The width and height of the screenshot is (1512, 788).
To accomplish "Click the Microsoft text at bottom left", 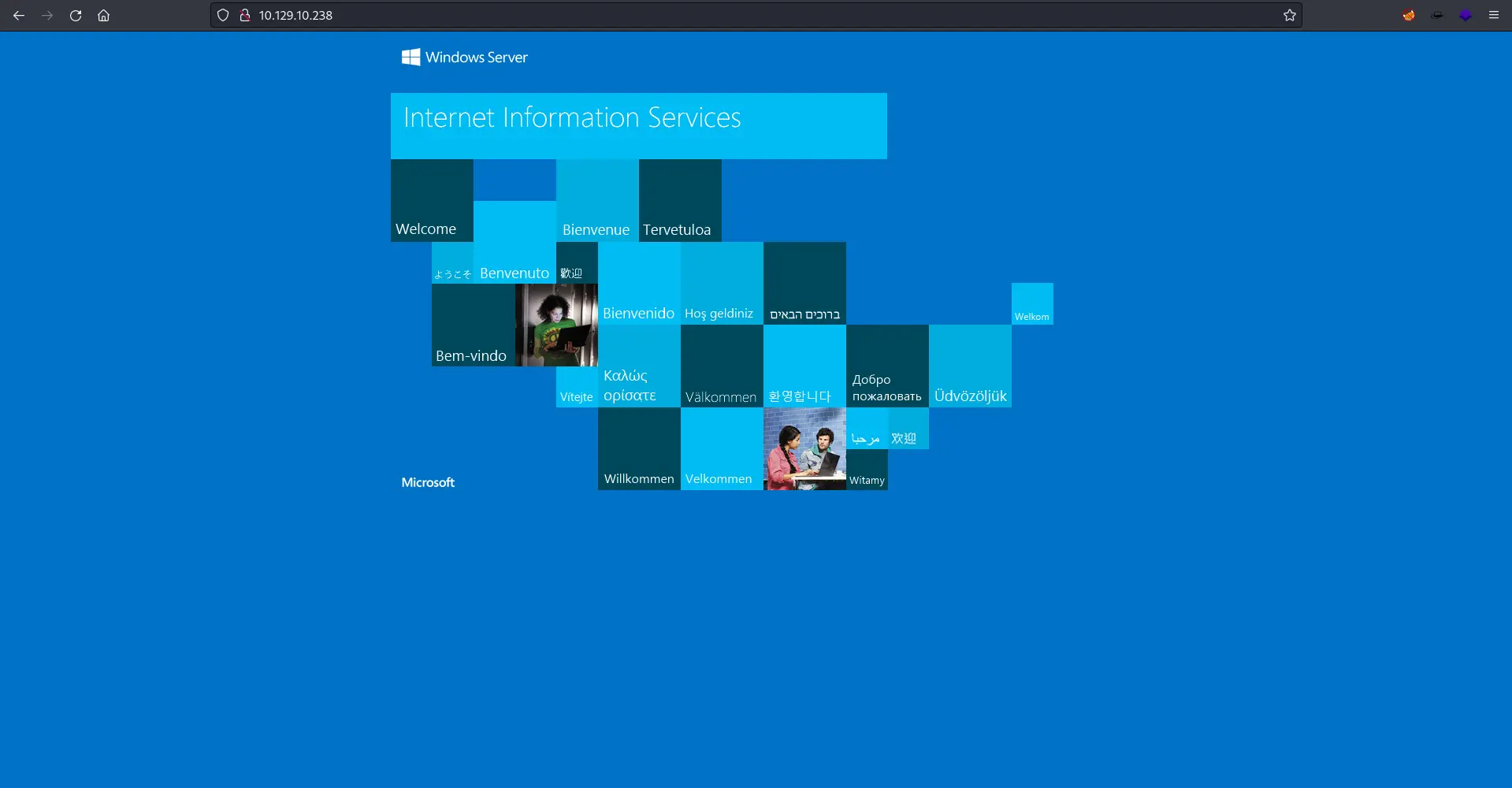I will pos(428,482).
